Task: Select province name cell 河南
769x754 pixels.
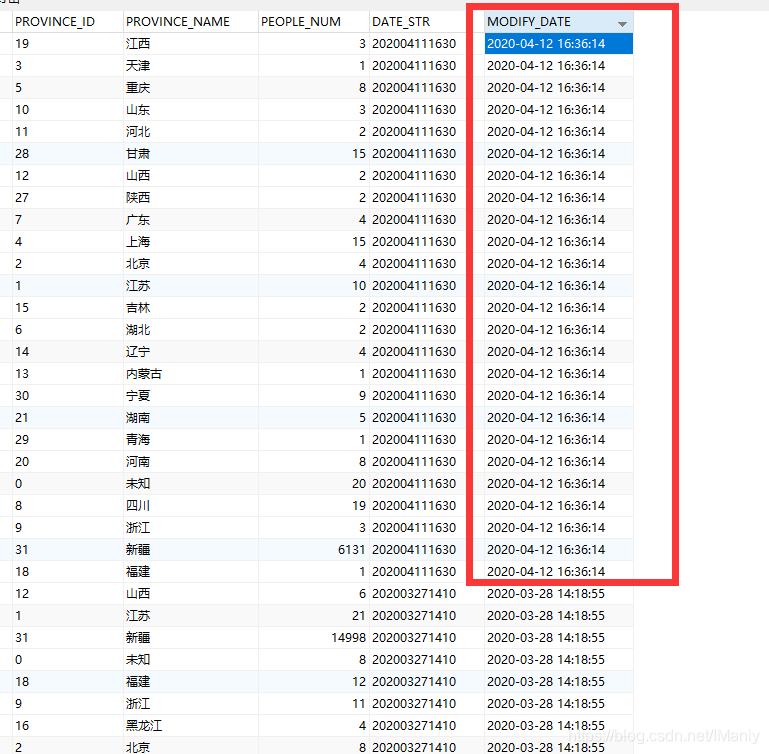Action: pyautogui.click(x=191, y=462)
